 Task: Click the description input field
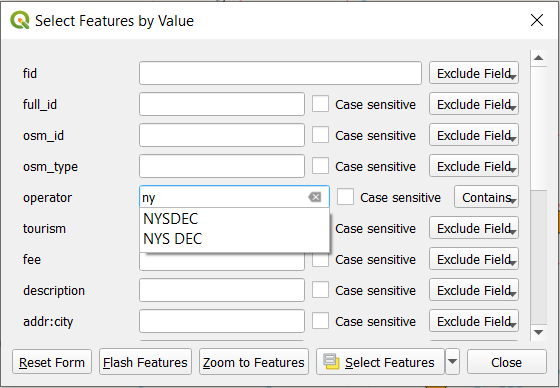click(222, 290)
